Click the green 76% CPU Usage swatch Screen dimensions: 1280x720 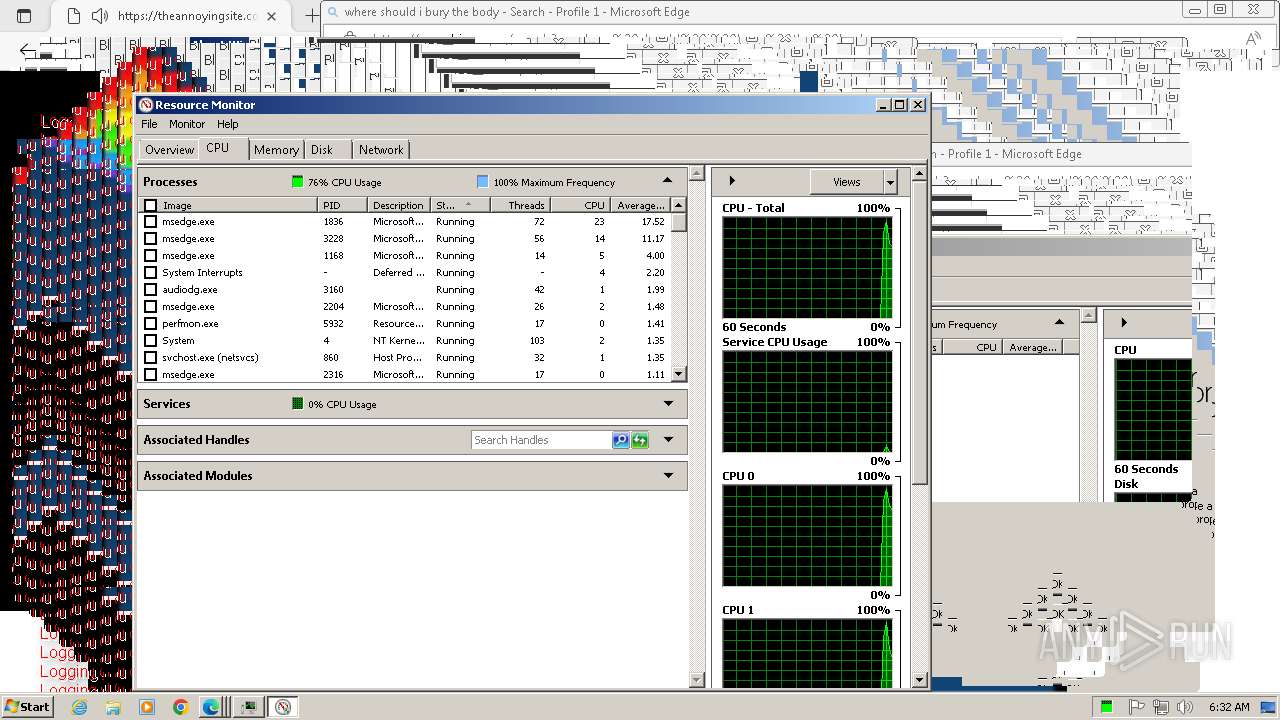297,182
